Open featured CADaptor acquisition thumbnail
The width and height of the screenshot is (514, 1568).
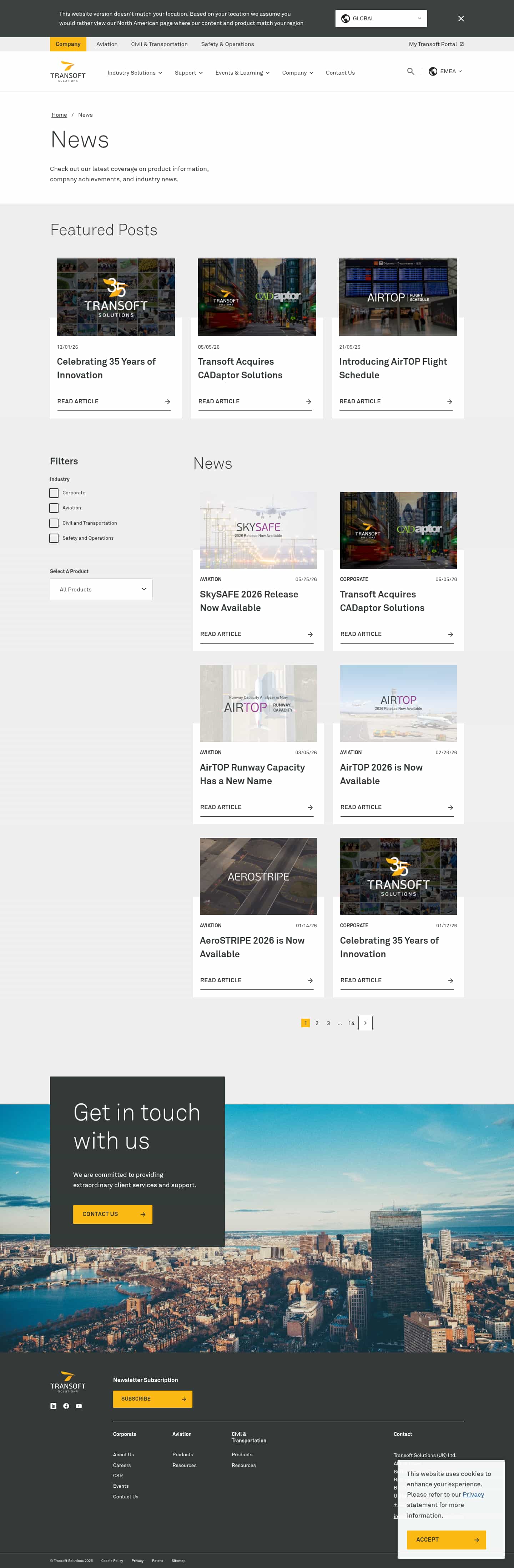(x=256, y=297)
